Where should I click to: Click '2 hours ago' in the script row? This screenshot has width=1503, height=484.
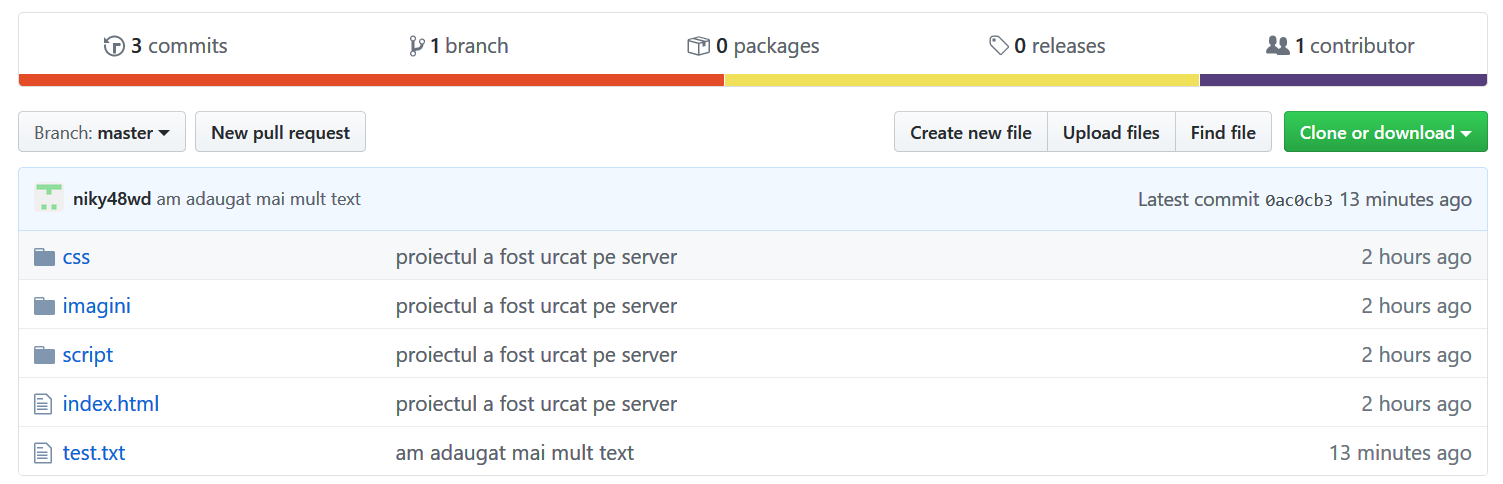pos(1416,355)
